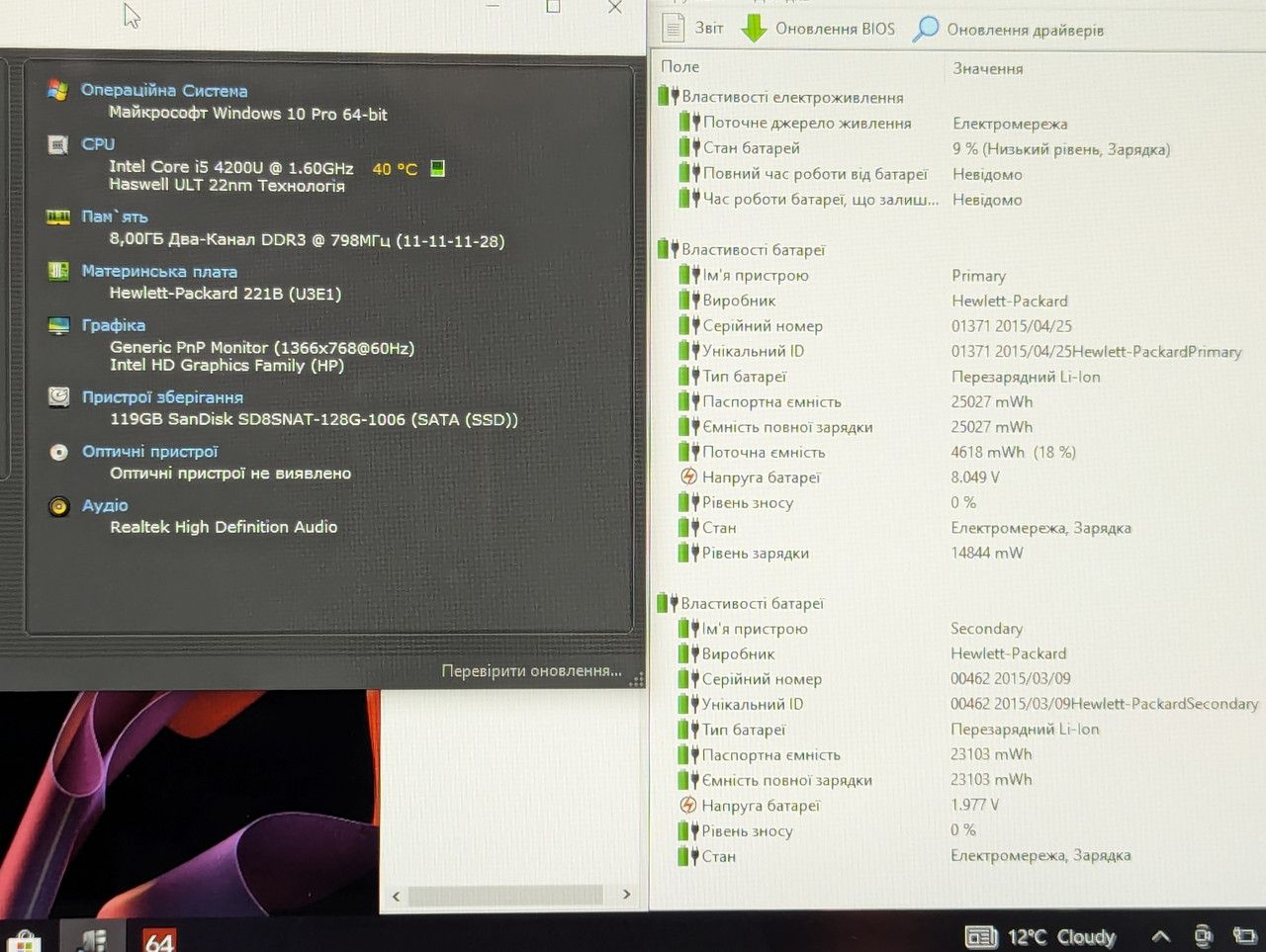Image resolution: width=1266 pixels, height=952 pixels.
Task: Select the 119GB SanDisk SD8SNAT-128G-1006 line
Action: click(x=314, y=419)
